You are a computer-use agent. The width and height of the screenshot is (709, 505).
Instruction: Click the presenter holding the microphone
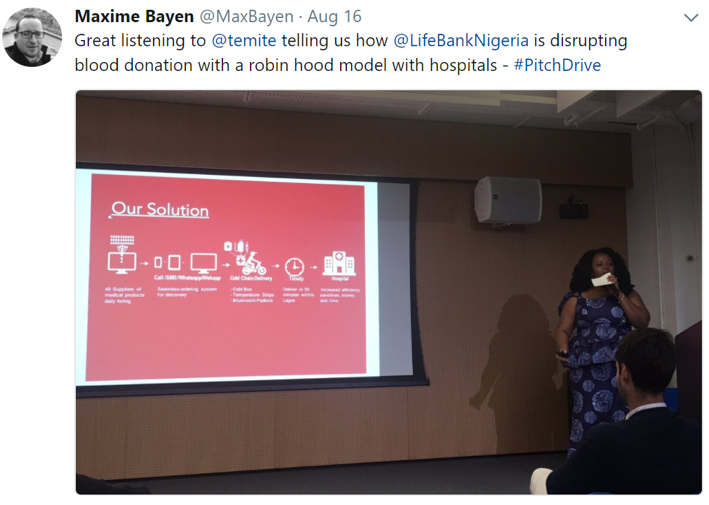[x=597, y=344]
